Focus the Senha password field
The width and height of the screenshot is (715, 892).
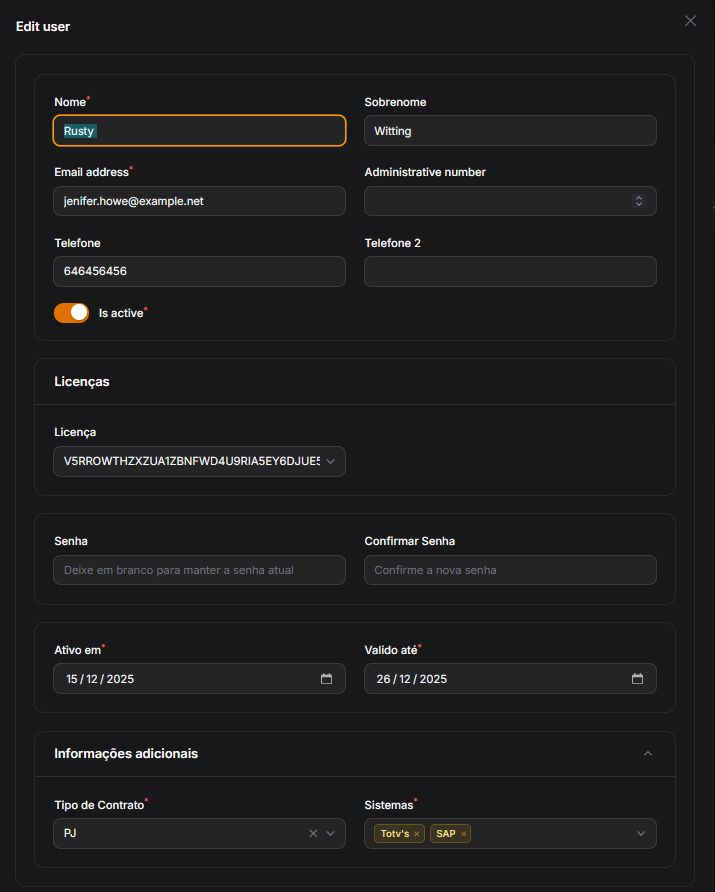(199, 570)
